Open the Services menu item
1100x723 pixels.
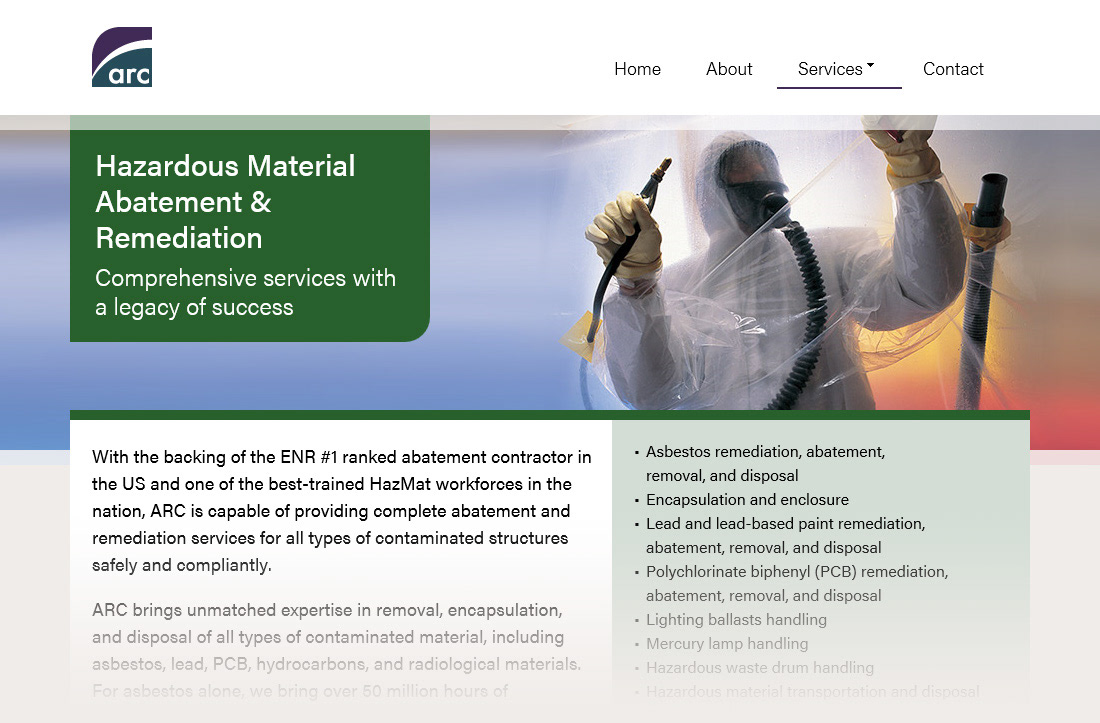[830, 69]
